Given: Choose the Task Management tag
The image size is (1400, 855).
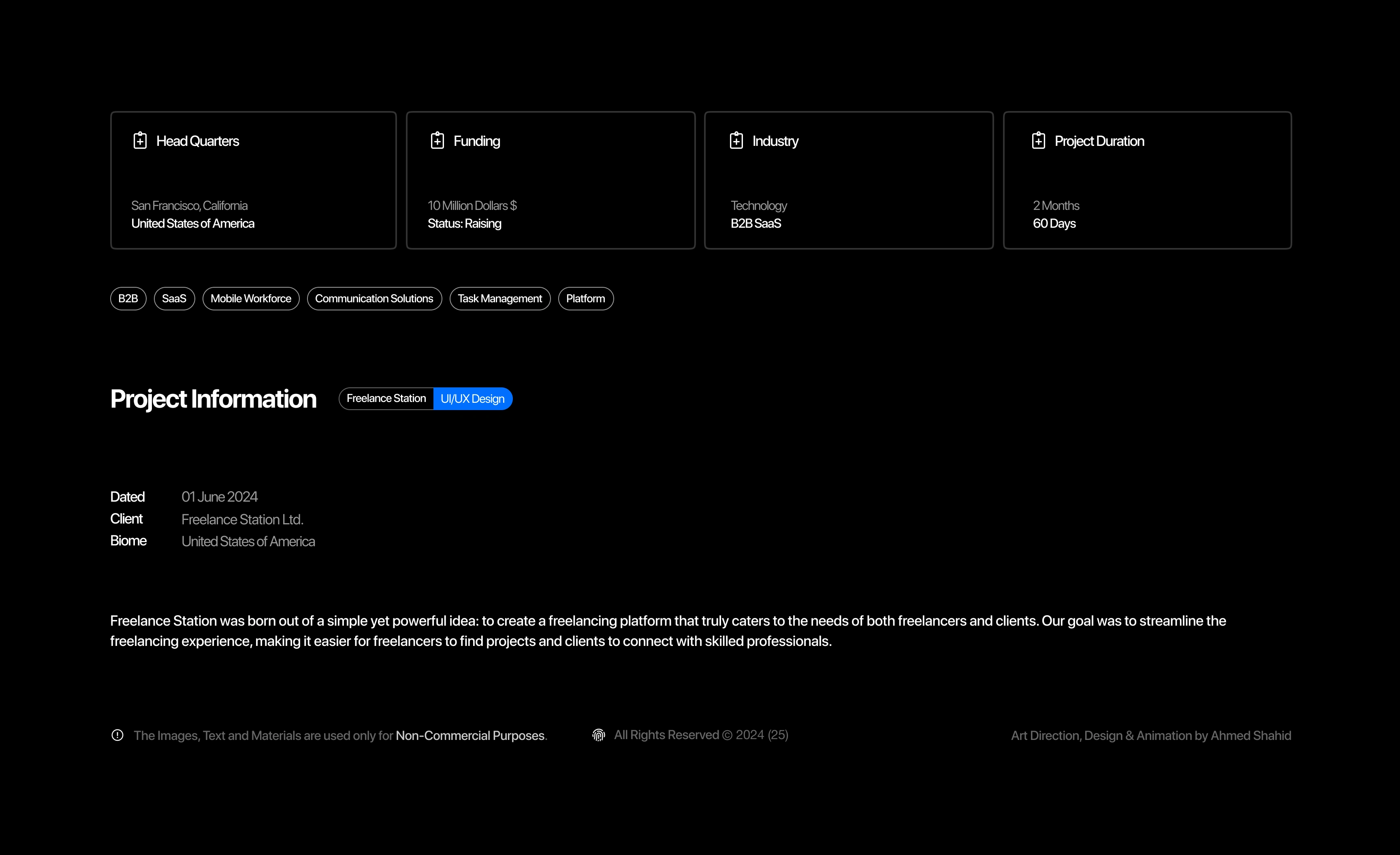Looking at the screenshot, I should click(499, 299).
